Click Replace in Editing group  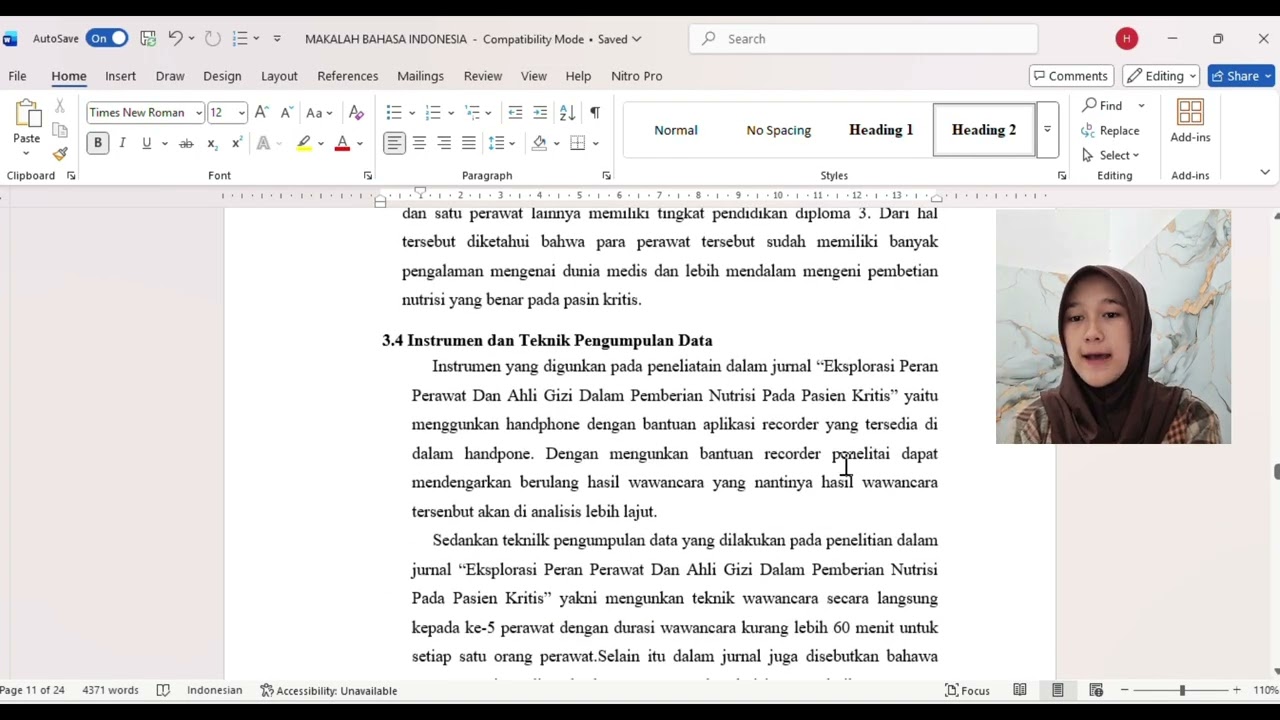(1110, 130)
